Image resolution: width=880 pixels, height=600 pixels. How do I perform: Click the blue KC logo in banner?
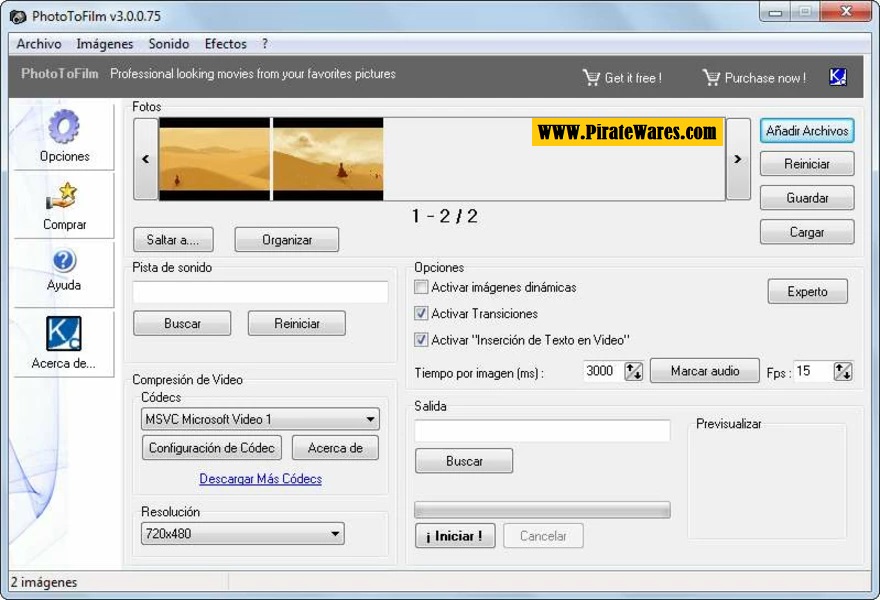[838, 77]
